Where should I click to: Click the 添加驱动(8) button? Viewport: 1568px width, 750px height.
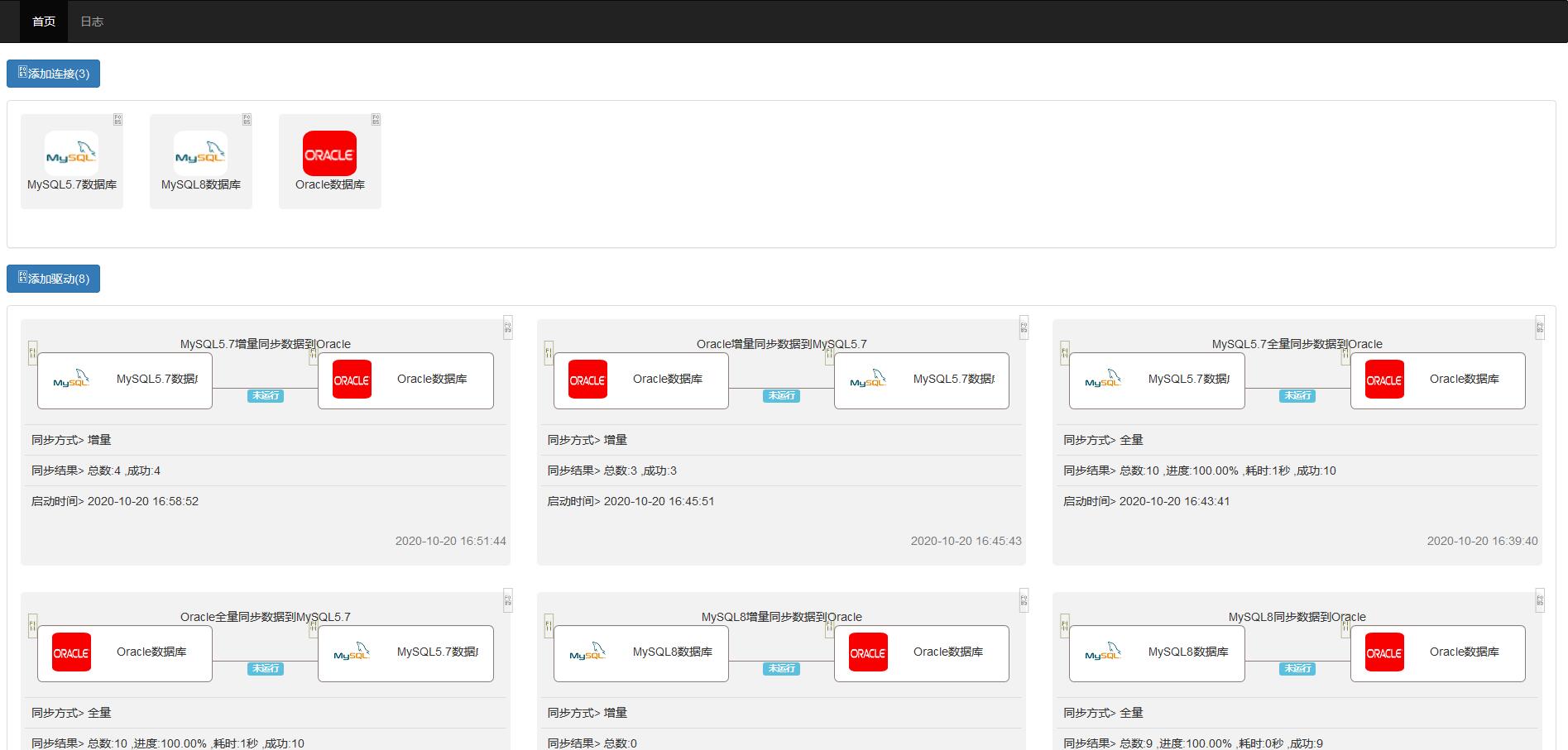(54, 279)
